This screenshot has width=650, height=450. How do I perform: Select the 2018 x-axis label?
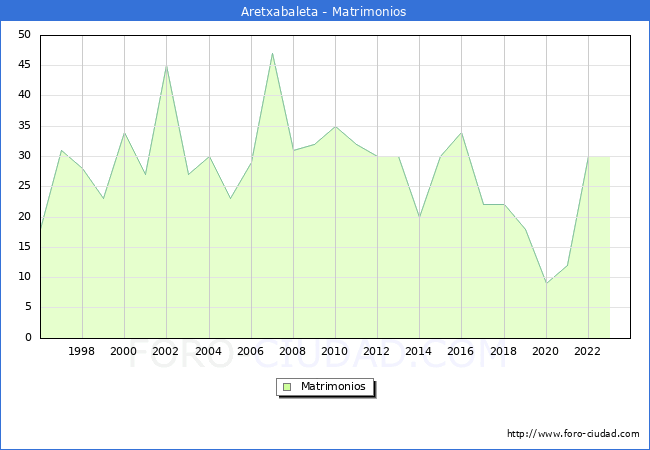click(x=504, y=351)
